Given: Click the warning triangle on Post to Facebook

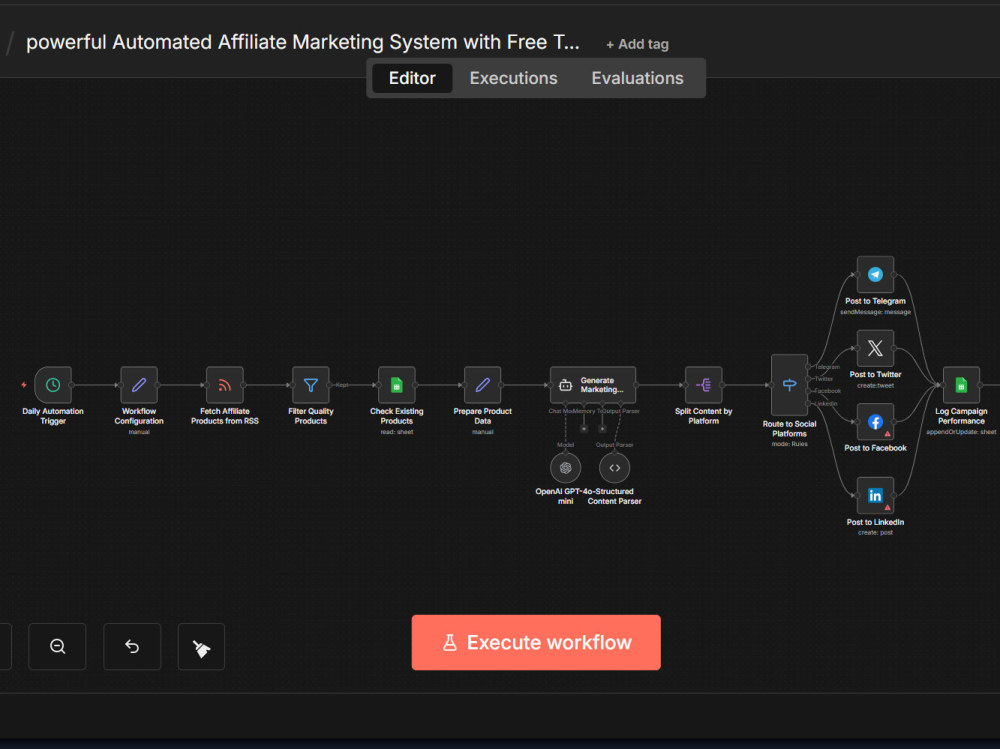Looking at the screenshot, I should [887, 434].
